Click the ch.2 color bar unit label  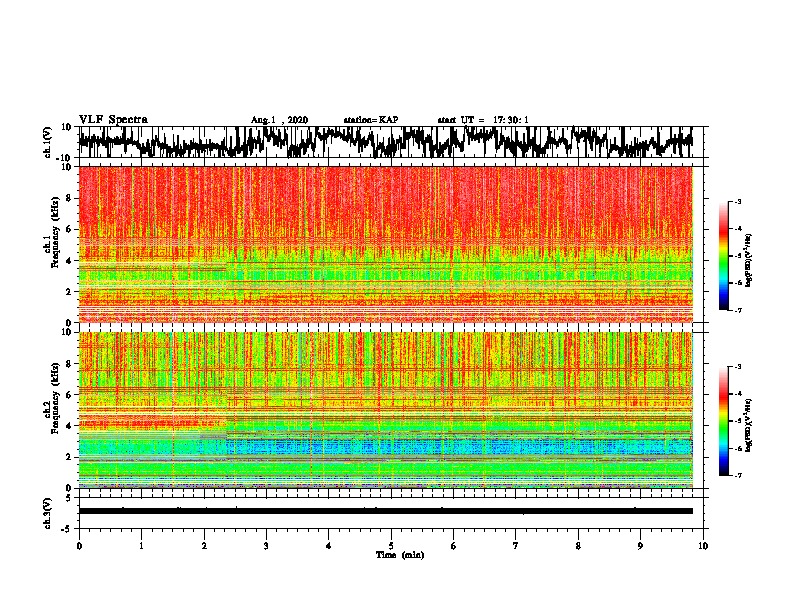click(749, 425)
